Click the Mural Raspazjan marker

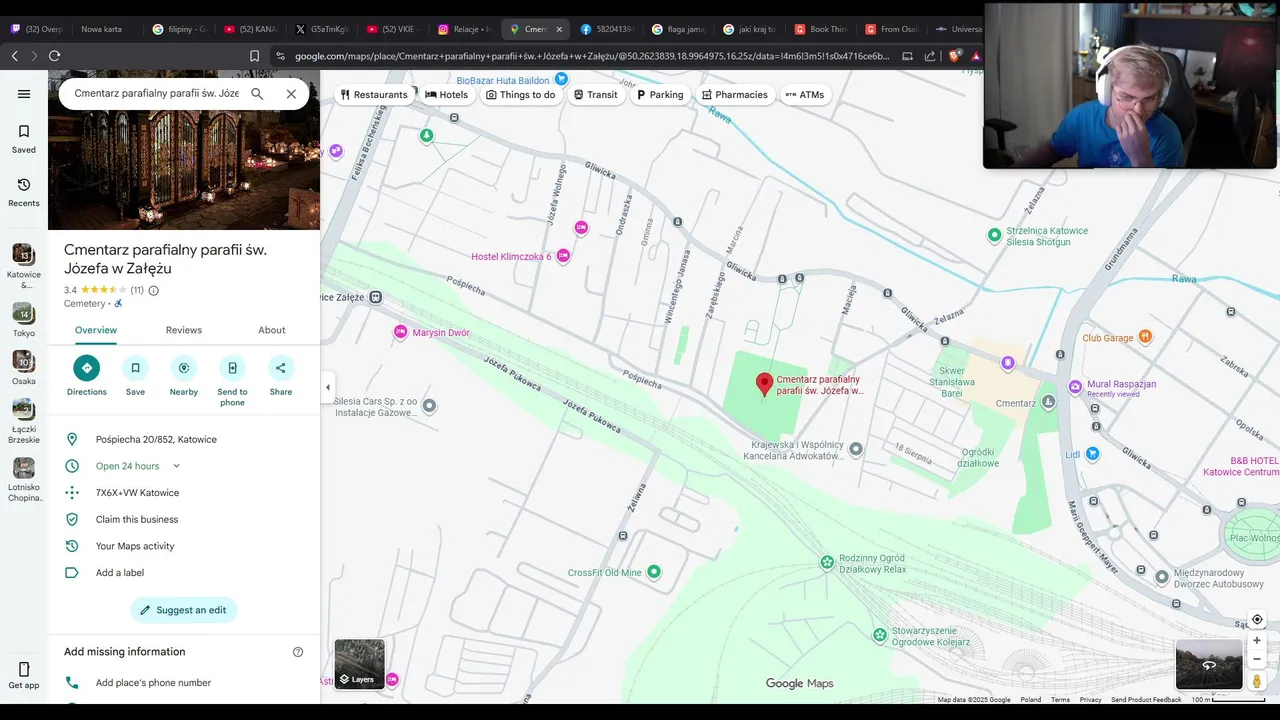click(x=1075, y=386)
